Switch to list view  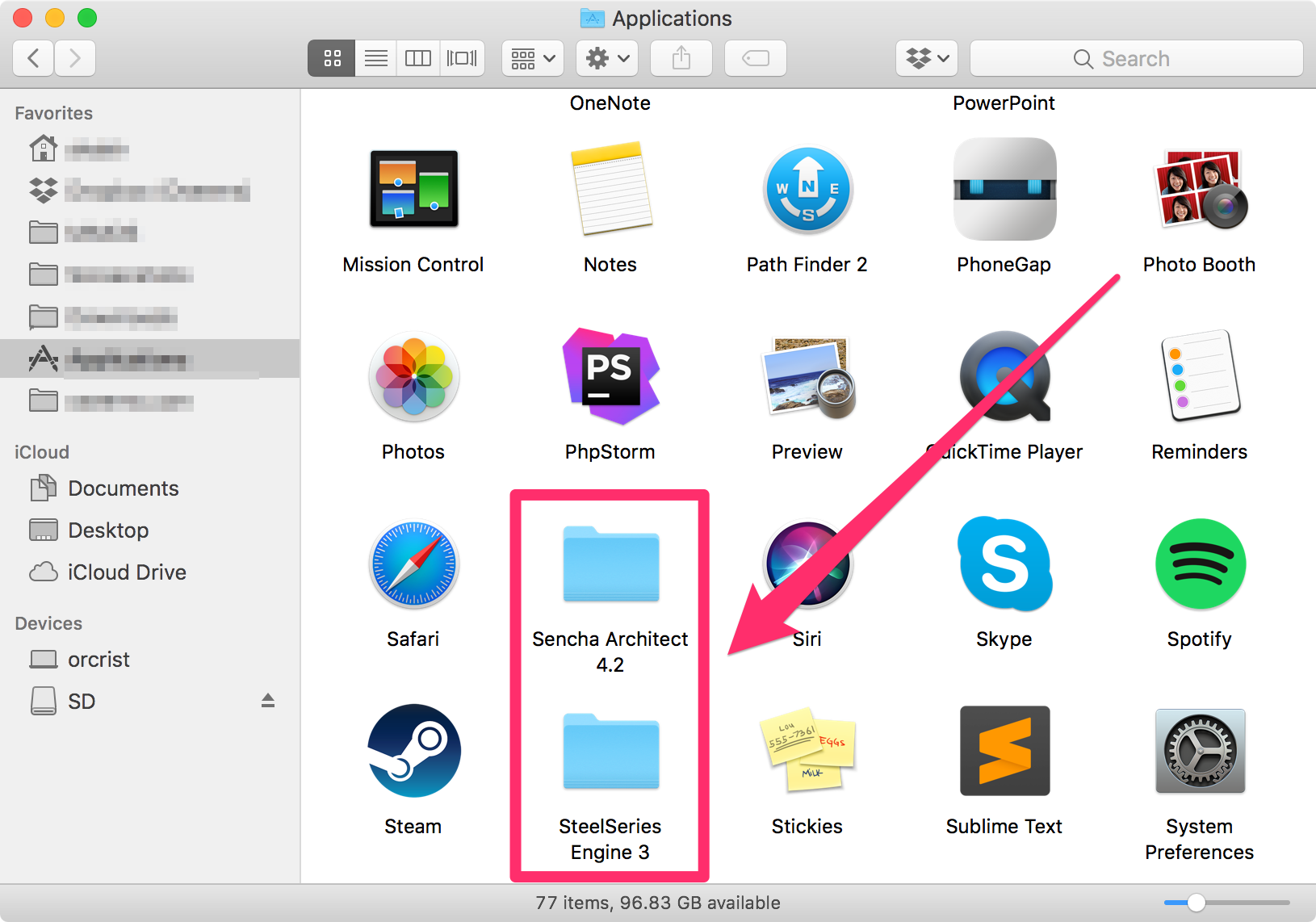(x=375, y=57)
